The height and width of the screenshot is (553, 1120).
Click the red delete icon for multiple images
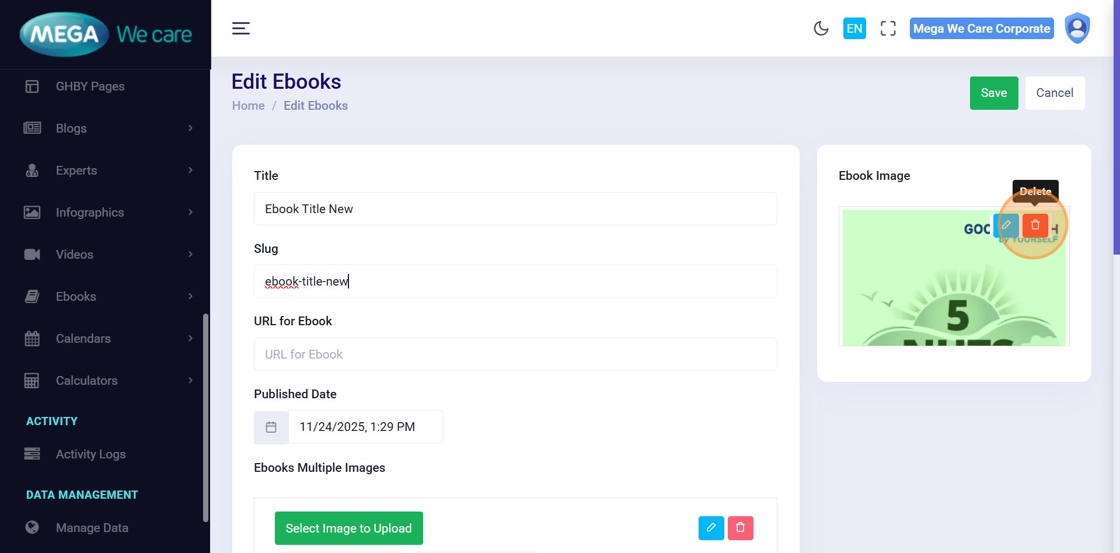click(740, 528)
